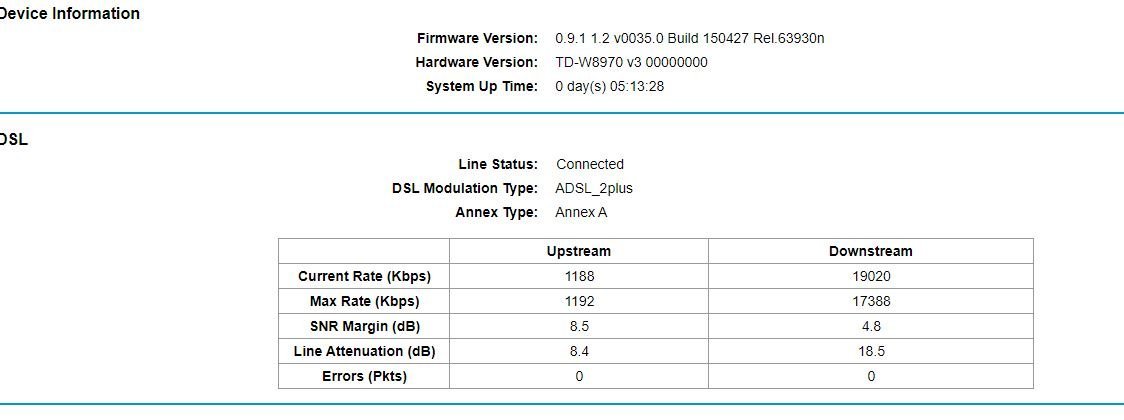This screenshot has width=1124, height=420.
Task: Click the downstream max rate 17388 cell
Action: [x=870, y=301]
